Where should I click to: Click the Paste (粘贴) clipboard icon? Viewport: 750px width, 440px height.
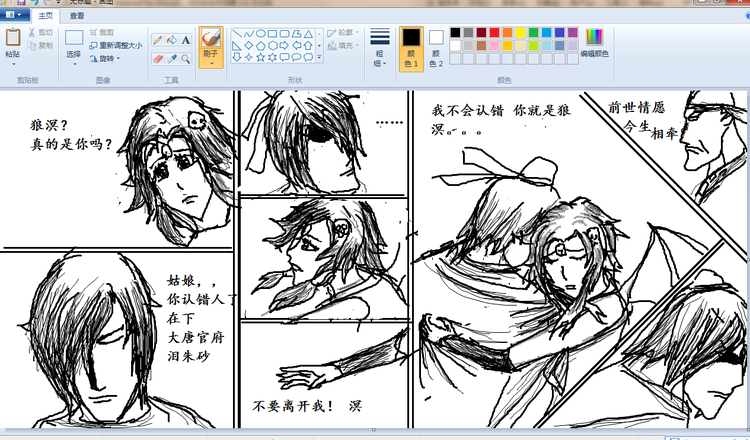pyautogui.click(x=13, y=38)
